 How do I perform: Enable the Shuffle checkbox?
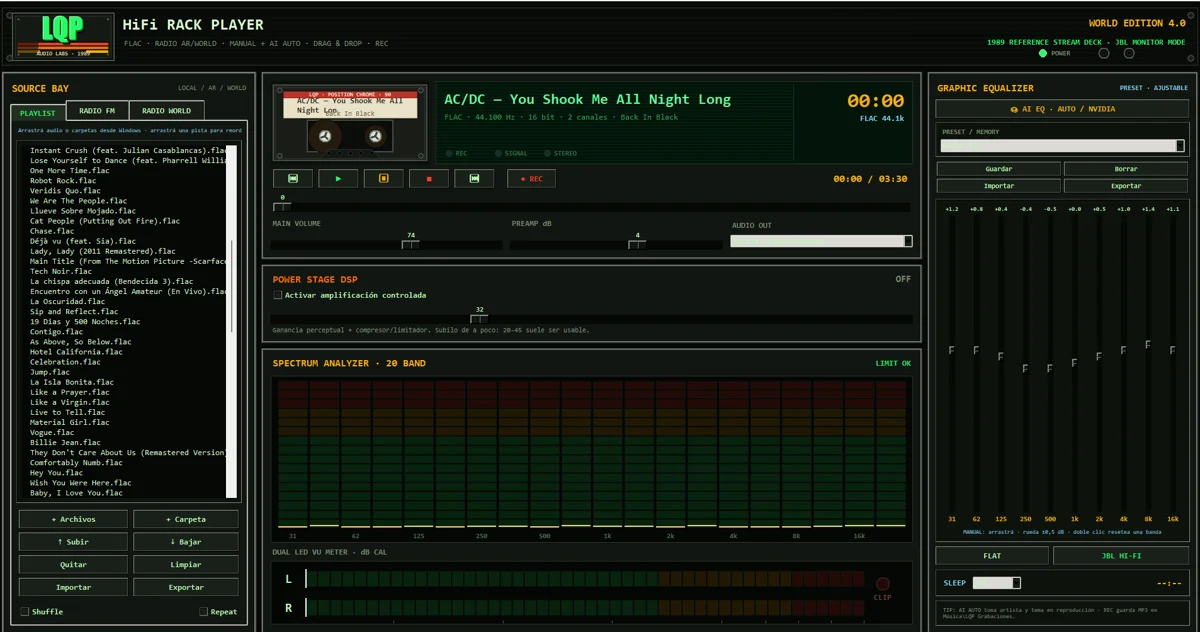click(25, 611)
